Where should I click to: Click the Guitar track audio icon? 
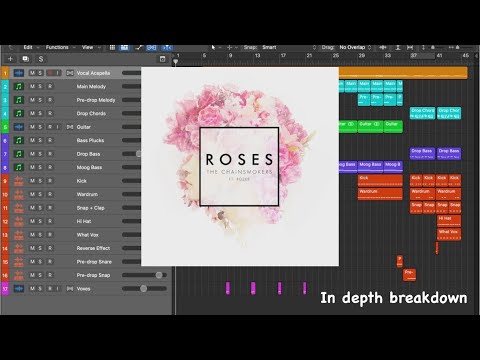click(x=19, y=127)
